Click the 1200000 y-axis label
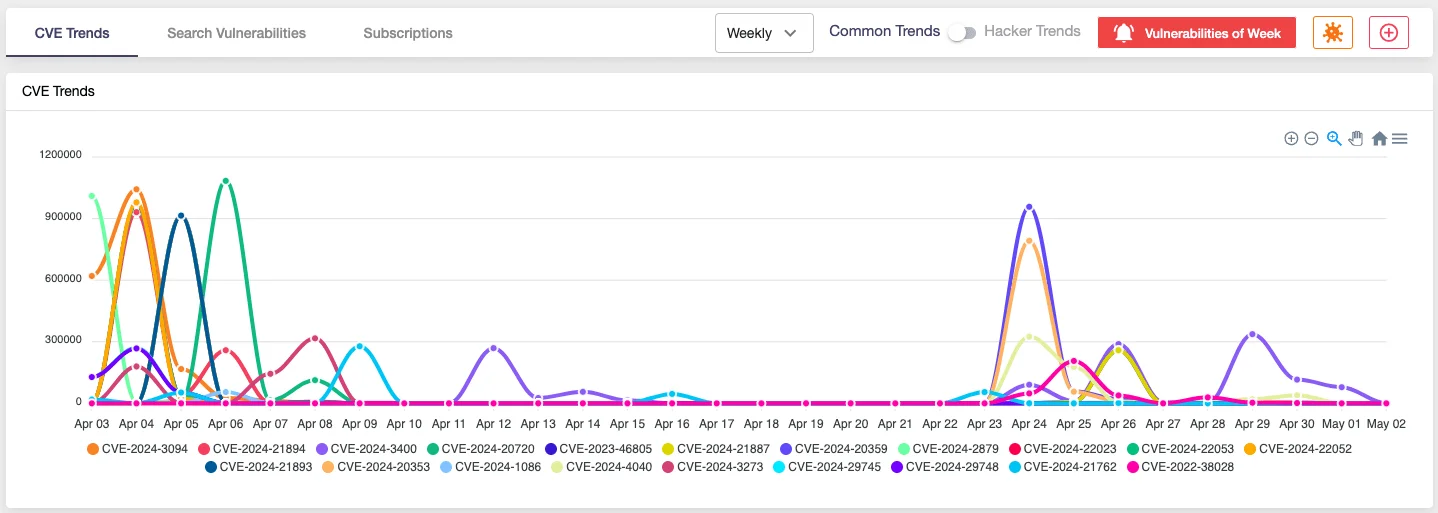 tap(61, 155)
